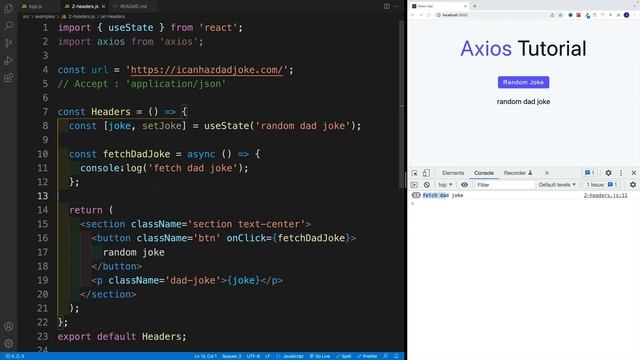Viewport: 640px width, 360px height.
Task: Open the Default levels dropdown
Action: point(557,185)
